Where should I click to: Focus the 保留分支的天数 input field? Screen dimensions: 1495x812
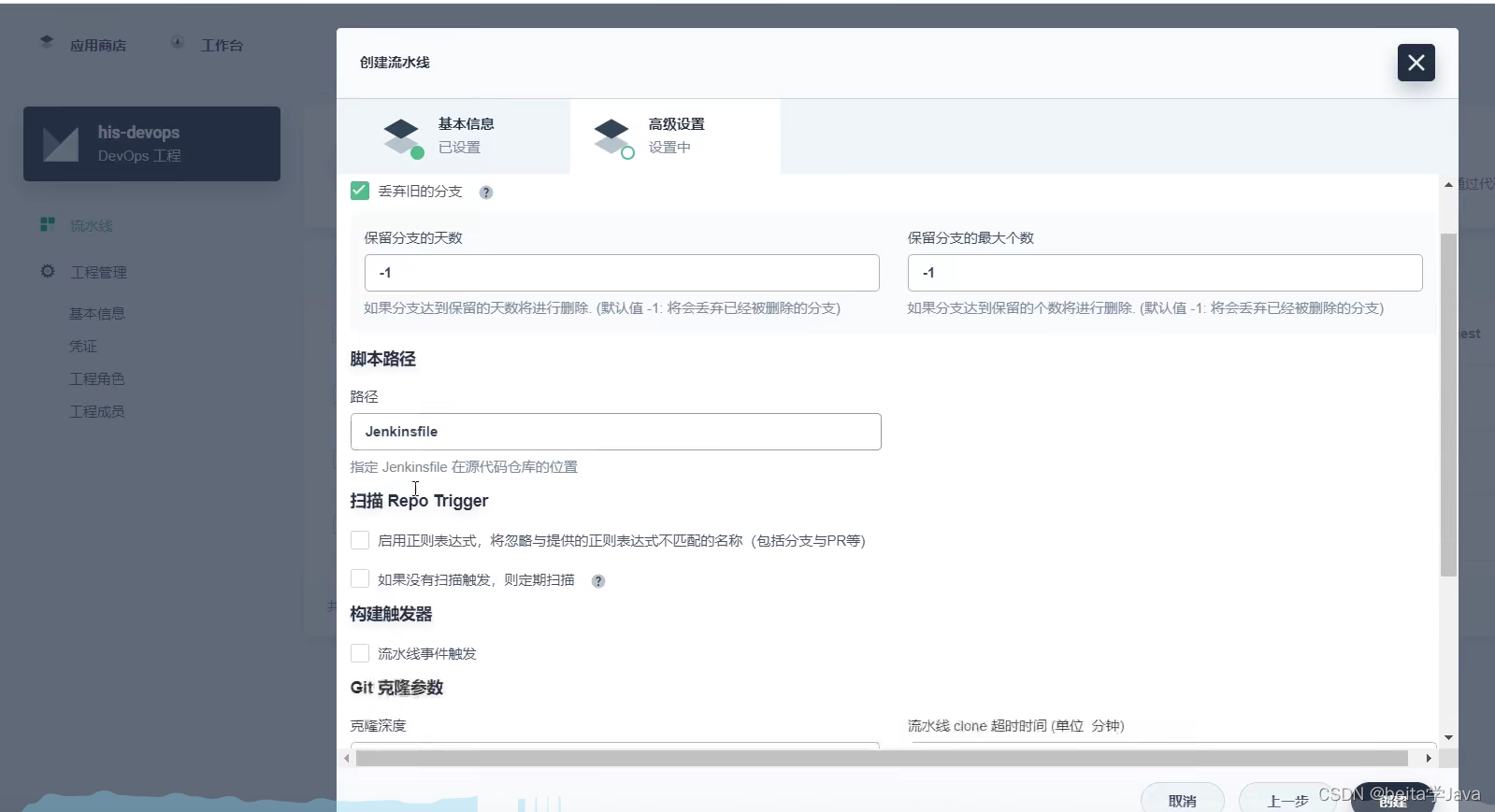[x=622, y=273]
